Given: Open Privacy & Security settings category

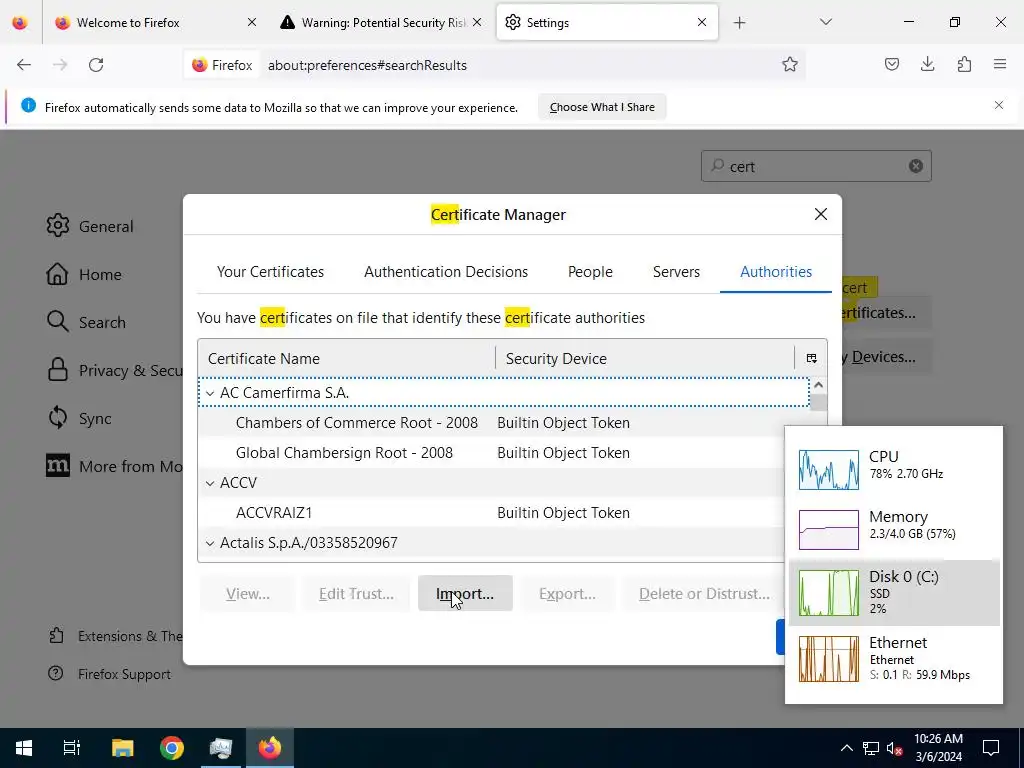Looking at the screenshot, I should pos(114,370).
